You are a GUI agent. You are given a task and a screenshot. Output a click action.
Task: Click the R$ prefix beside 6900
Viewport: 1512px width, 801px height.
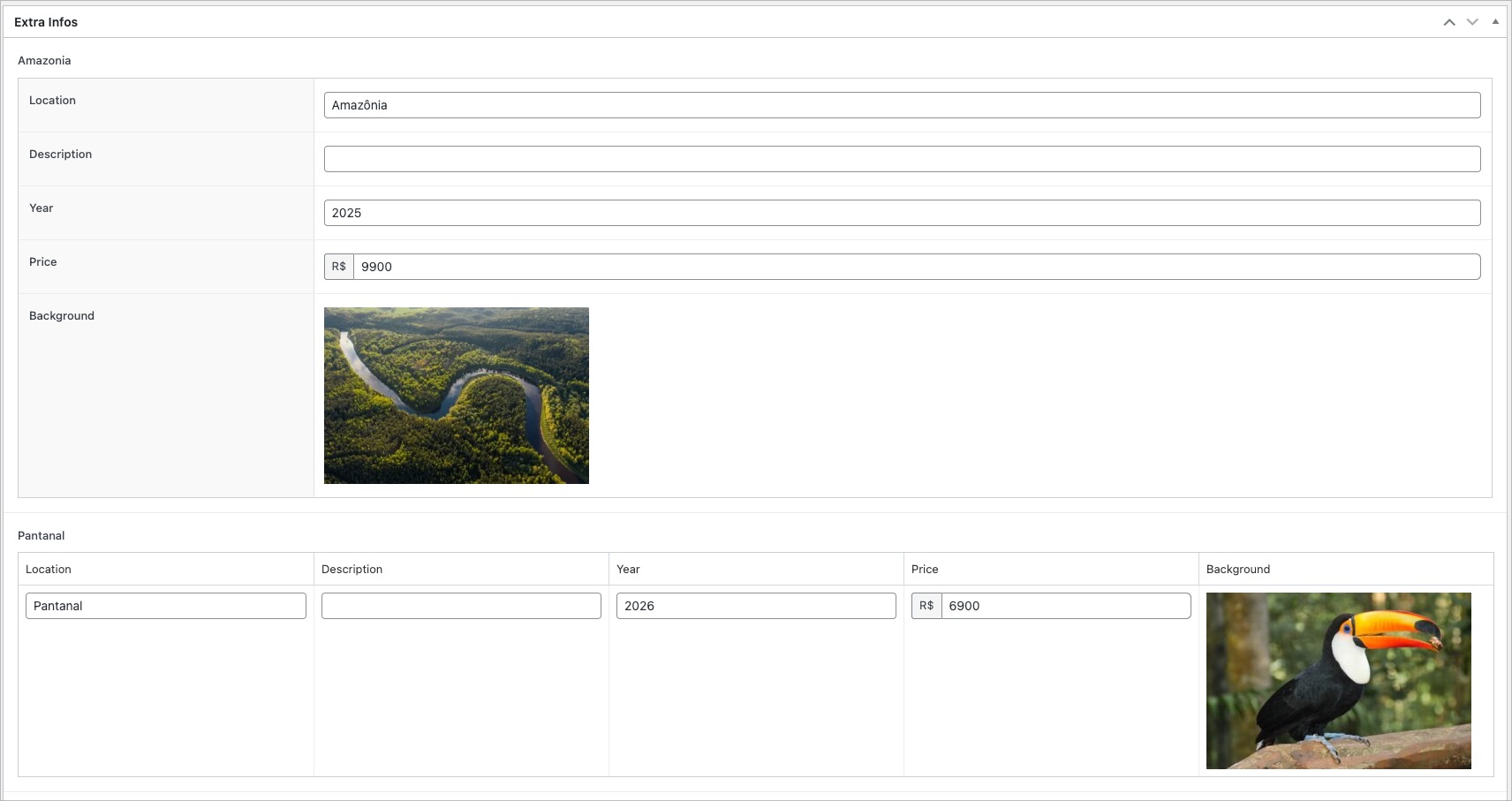pos(926,606)
